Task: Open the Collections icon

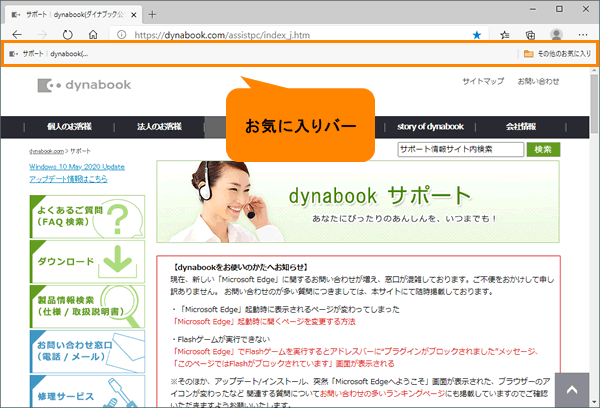Action: point(530,35)
